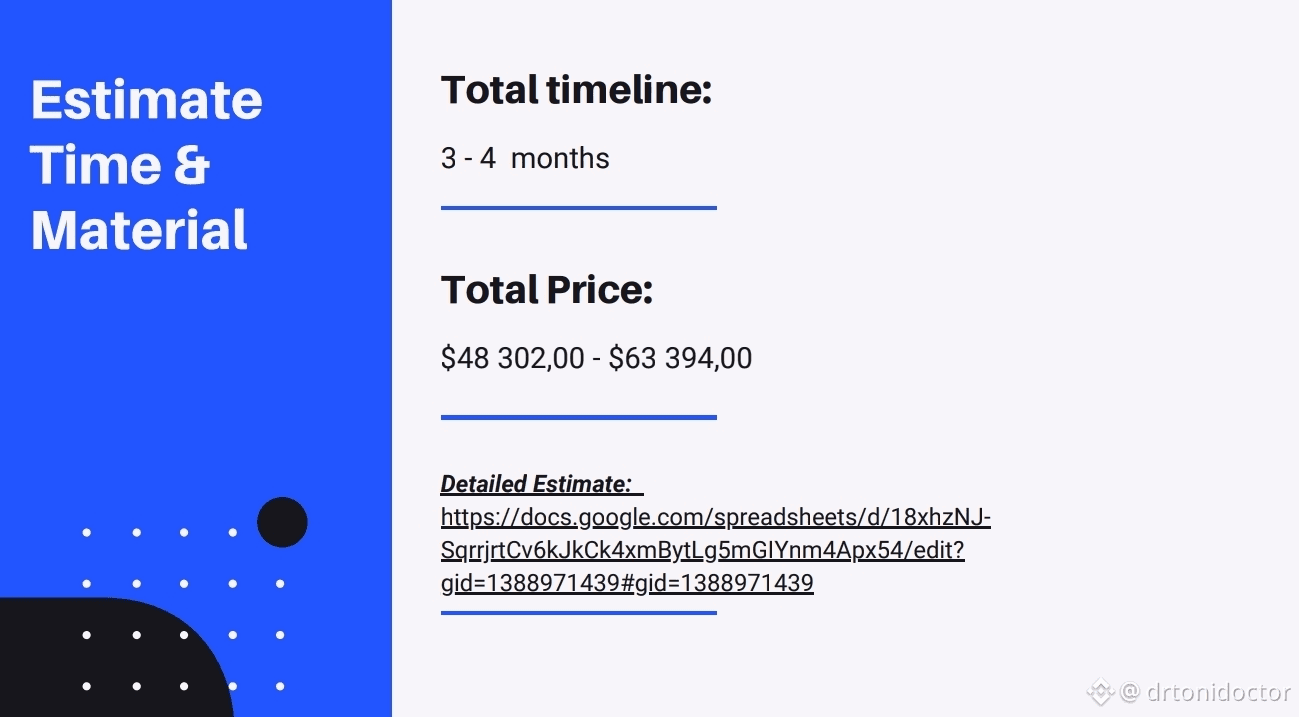Click the blue divider below the price
Viewport: 1299px width, 717px height.
click(578, 417)
